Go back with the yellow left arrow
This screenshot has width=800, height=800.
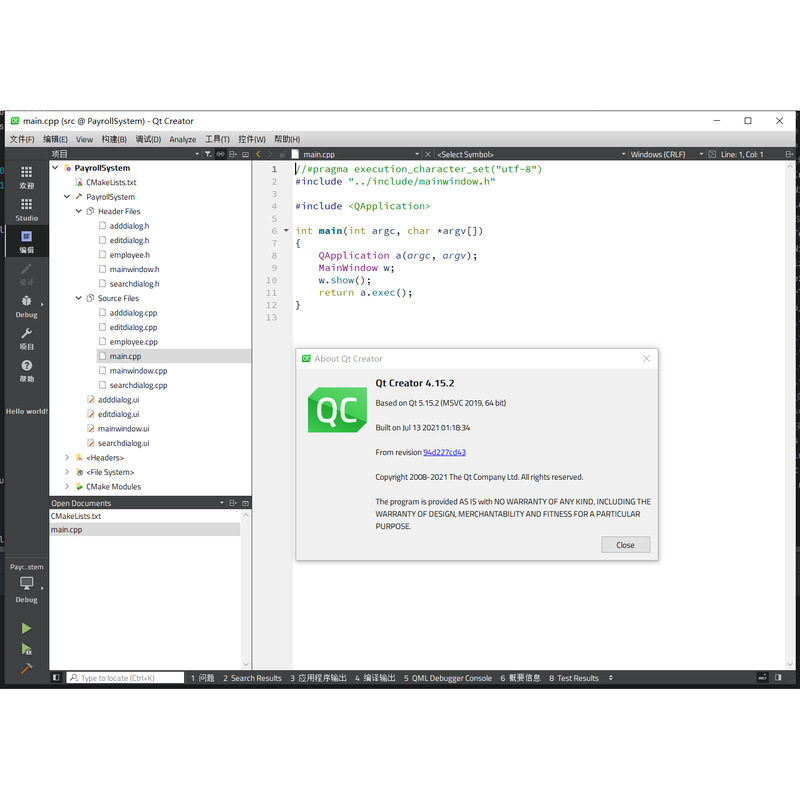coord(258,154)
